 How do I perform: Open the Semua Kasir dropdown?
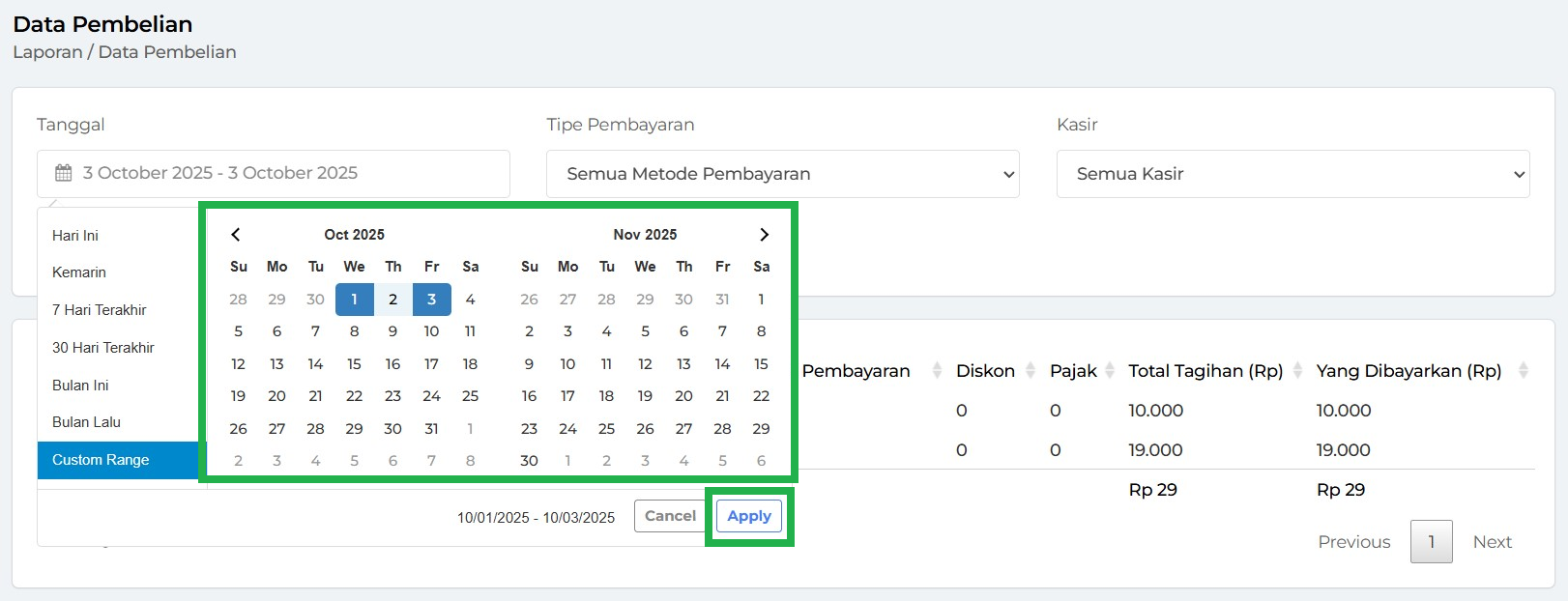point(1292,174)
